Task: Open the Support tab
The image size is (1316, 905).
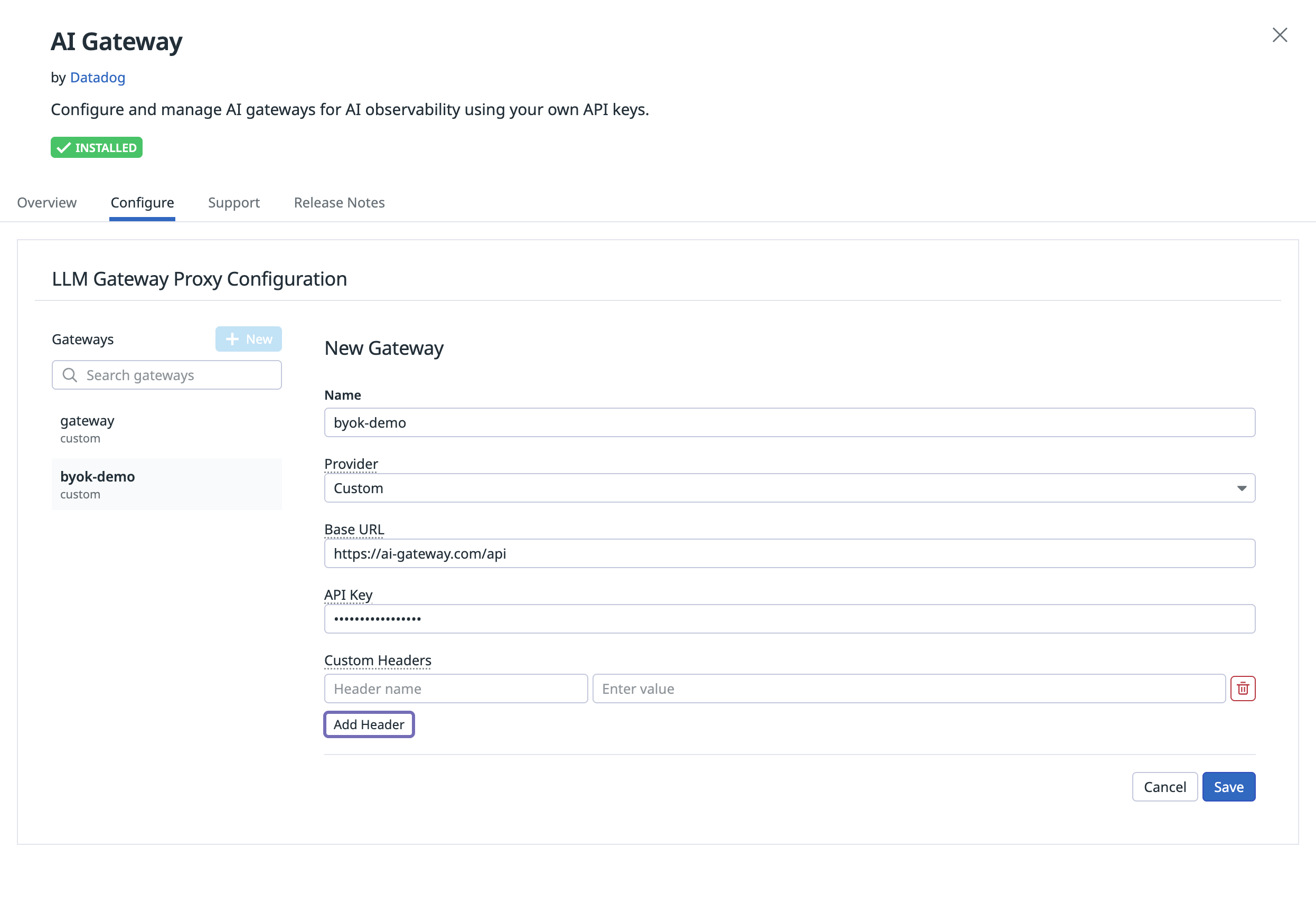Action: point(233,202)
